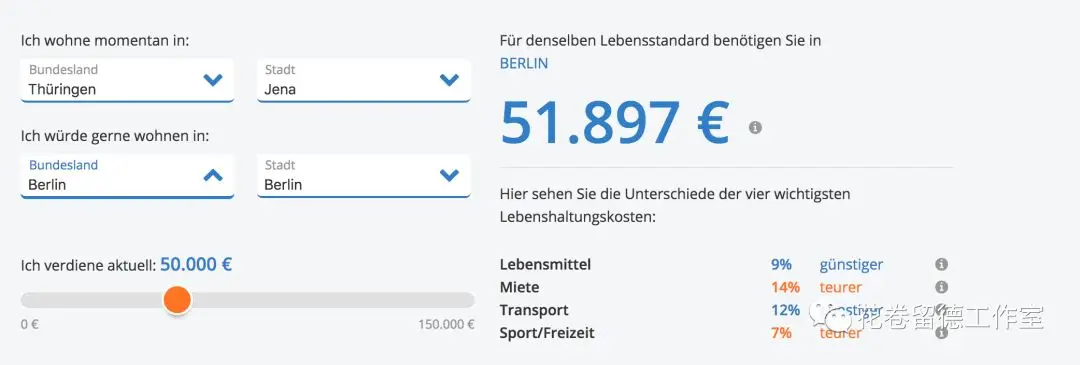Click info icon in Lebensmittel row
Screen dimensions: 1080x365
pyautogui.click(x=942, y=264)
